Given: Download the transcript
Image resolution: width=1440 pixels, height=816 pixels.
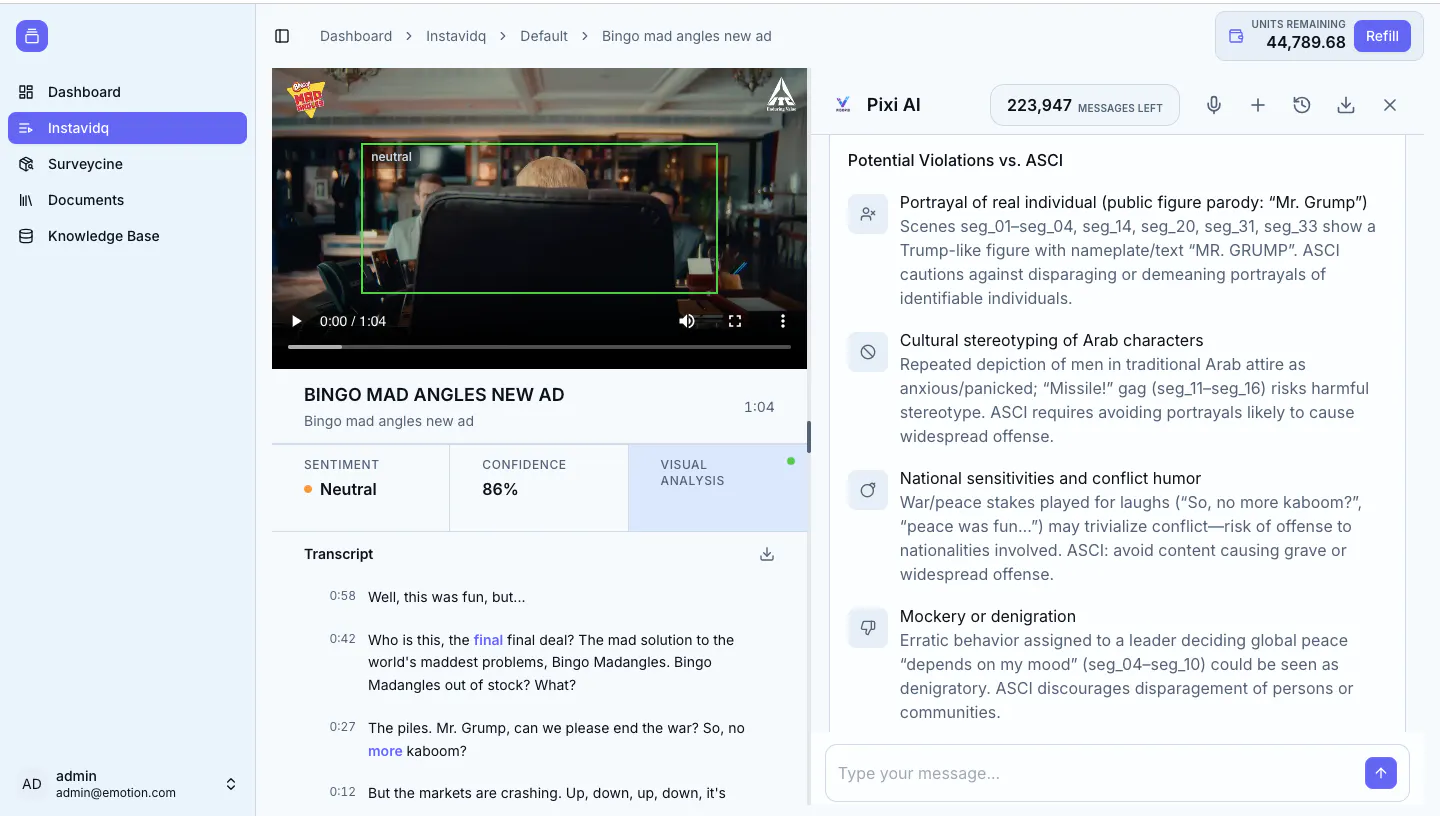Looking at the screenshot, I should click(x=767, y=554).
